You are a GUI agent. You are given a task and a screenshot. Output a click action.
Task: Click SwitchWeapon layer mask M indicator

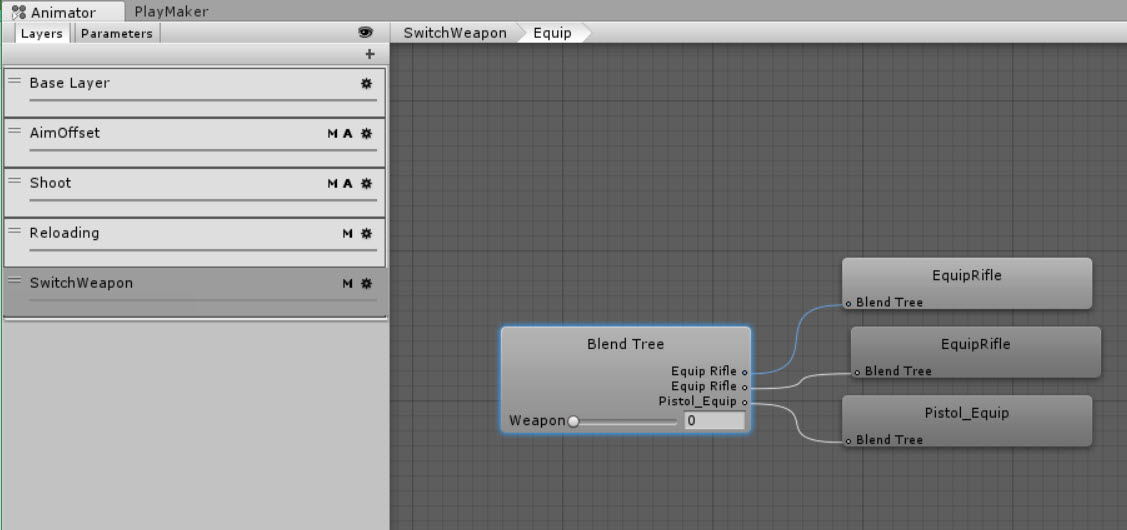click(x=347, y=283)
